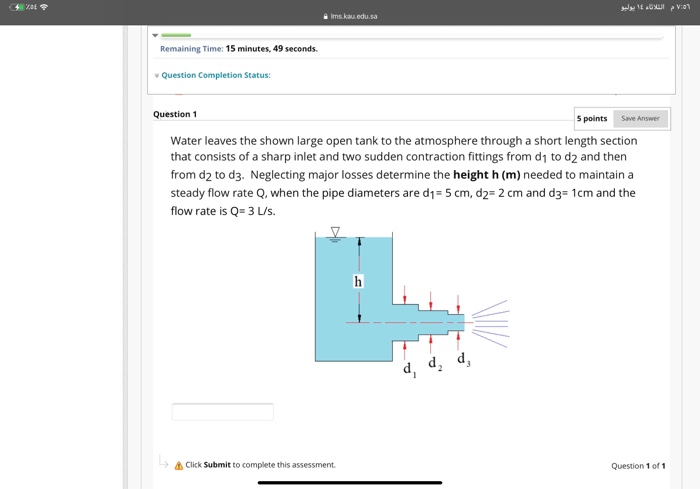Tap the Wi-Fi status icon

[x=44, y=7]
